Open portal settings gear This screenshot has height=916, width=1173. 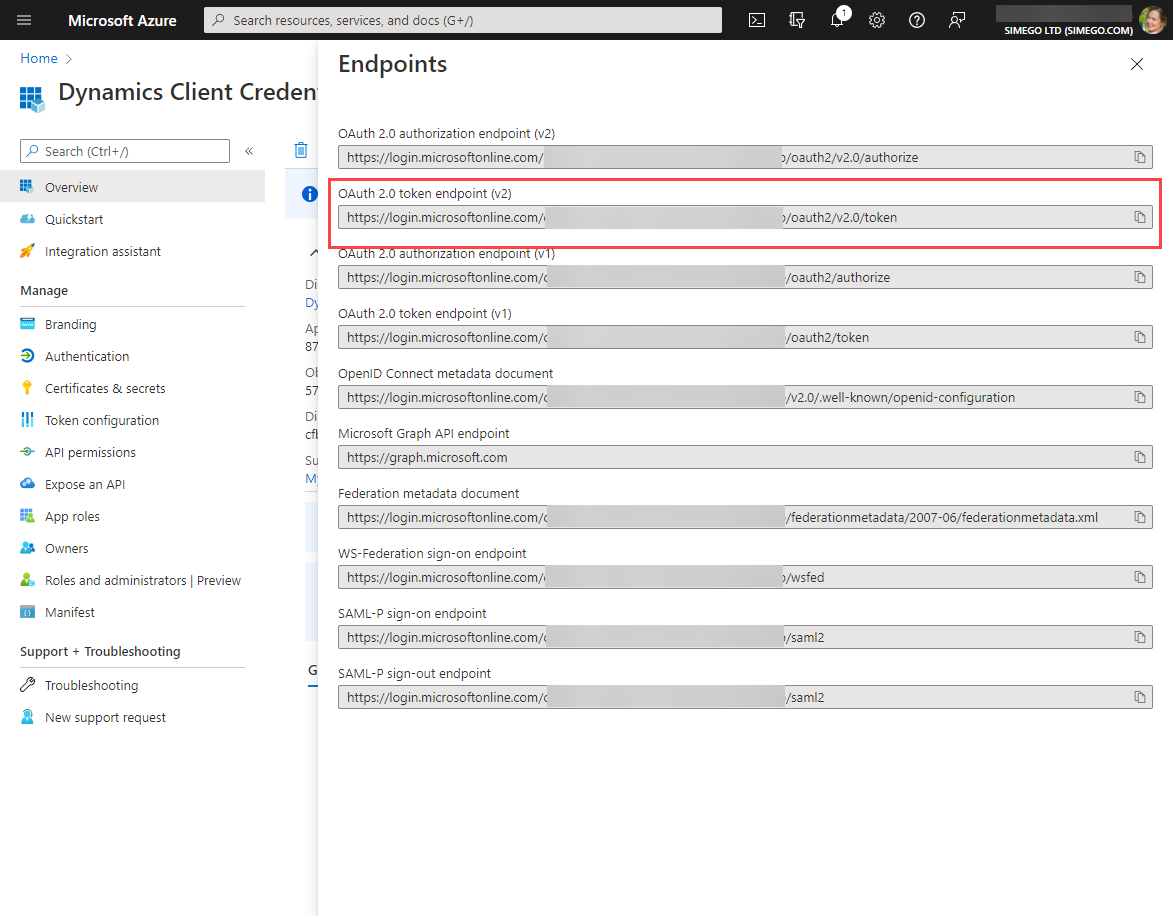877,20
